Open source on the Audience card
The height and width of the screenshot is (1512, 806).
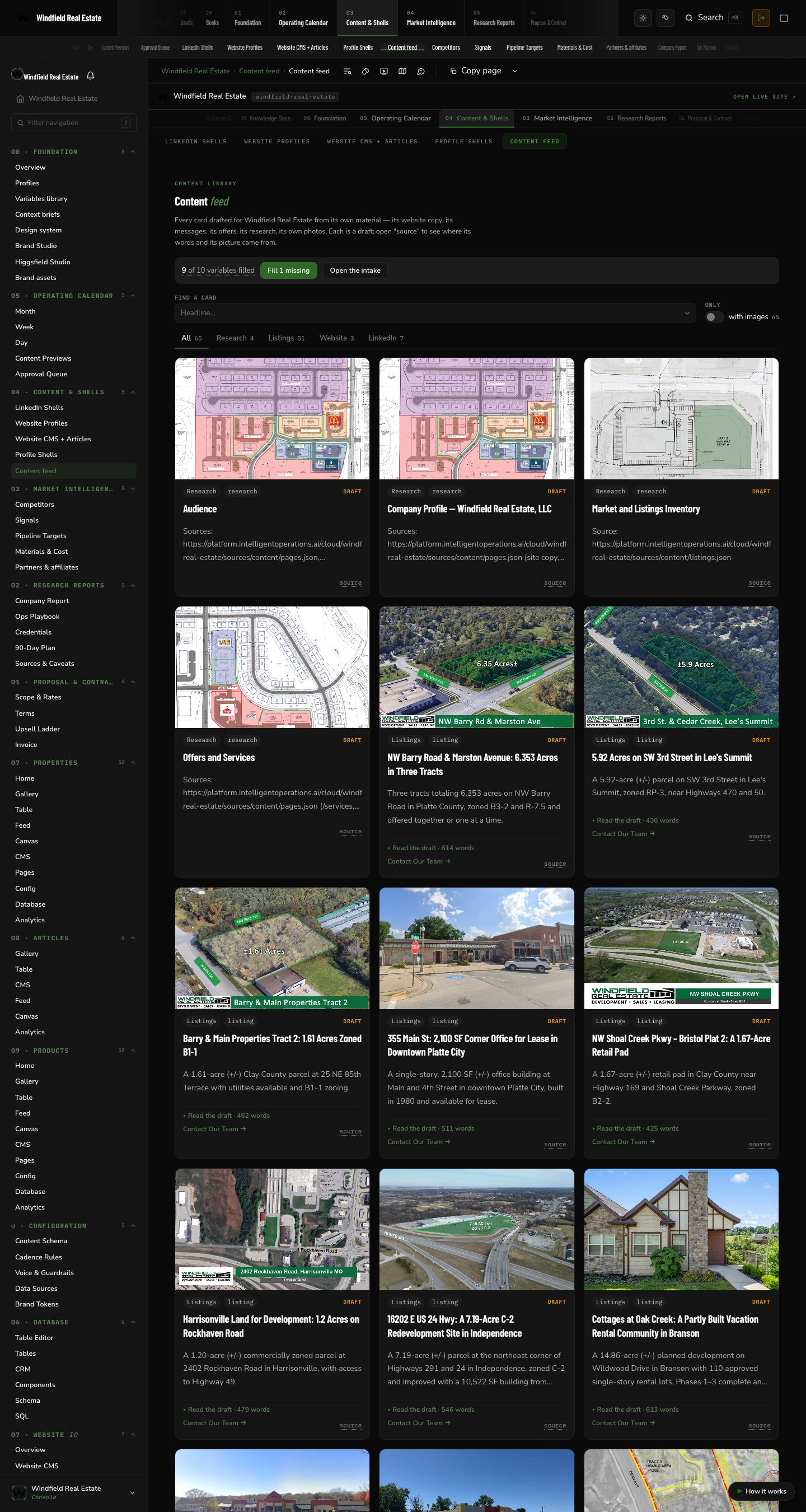click(x=350, y=583)
